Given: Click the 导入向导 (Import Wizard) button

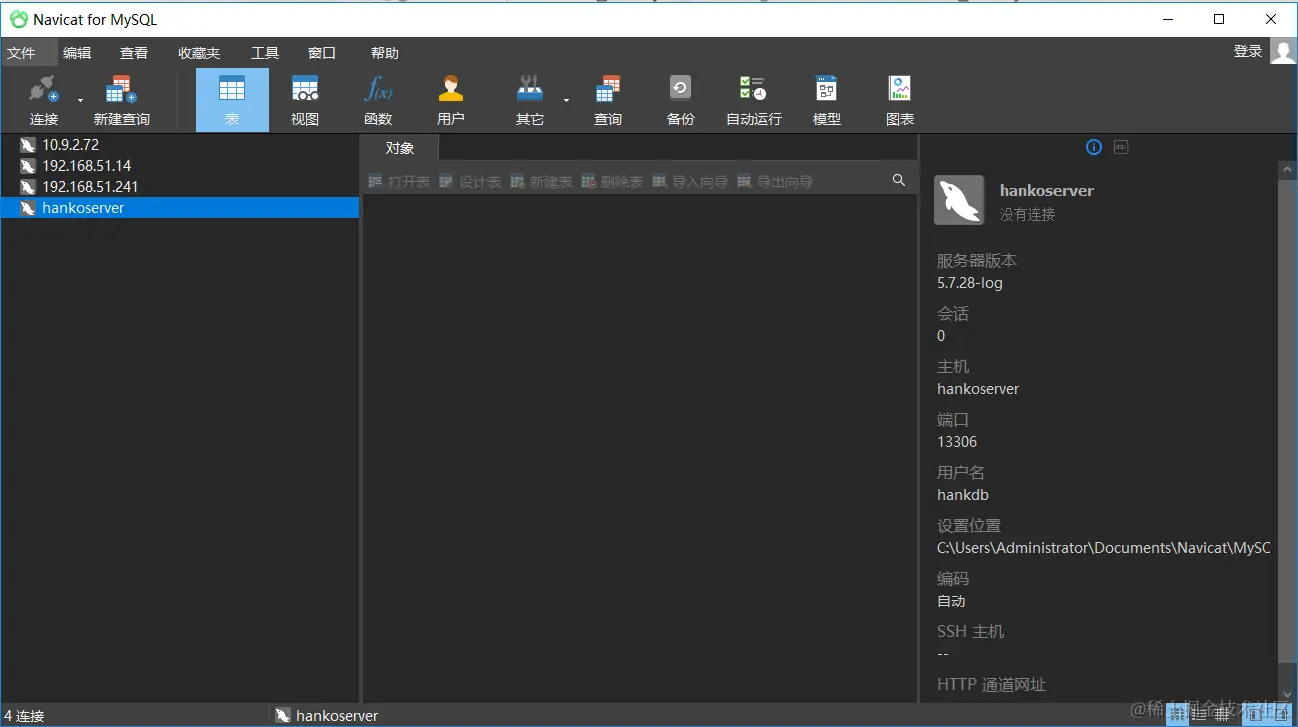Looking at the screenshot, I should tap(690, 182).
